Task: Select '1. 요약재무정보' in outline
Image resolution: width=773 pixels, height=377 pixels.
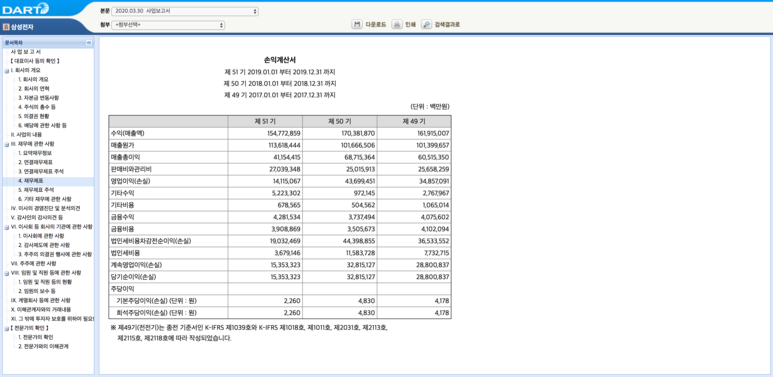Action: pyautogui.click(x=35, y=153)
